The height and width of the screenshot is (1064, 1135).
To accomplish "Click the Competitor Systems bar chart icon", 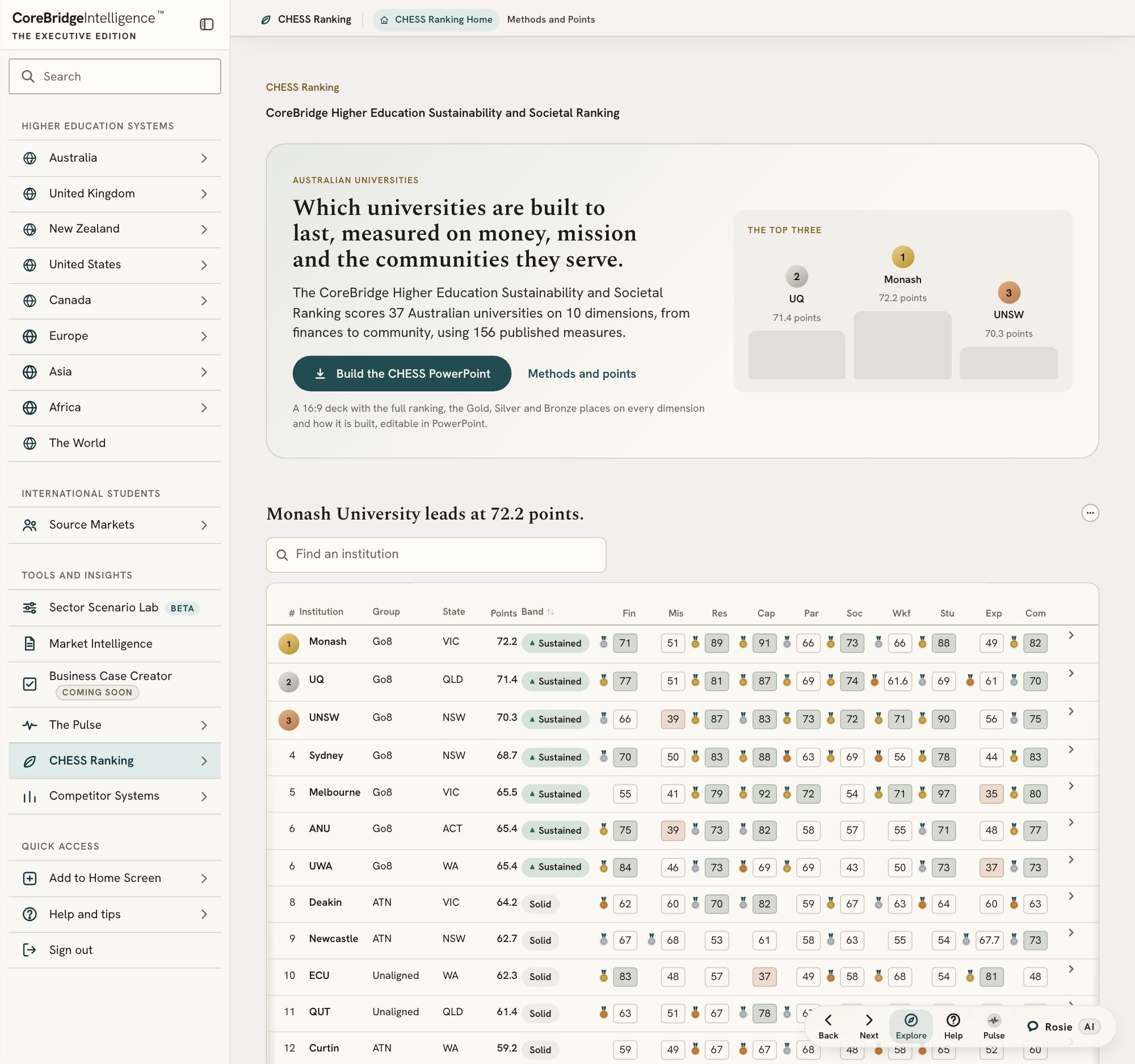I will [x=30, y=796].
